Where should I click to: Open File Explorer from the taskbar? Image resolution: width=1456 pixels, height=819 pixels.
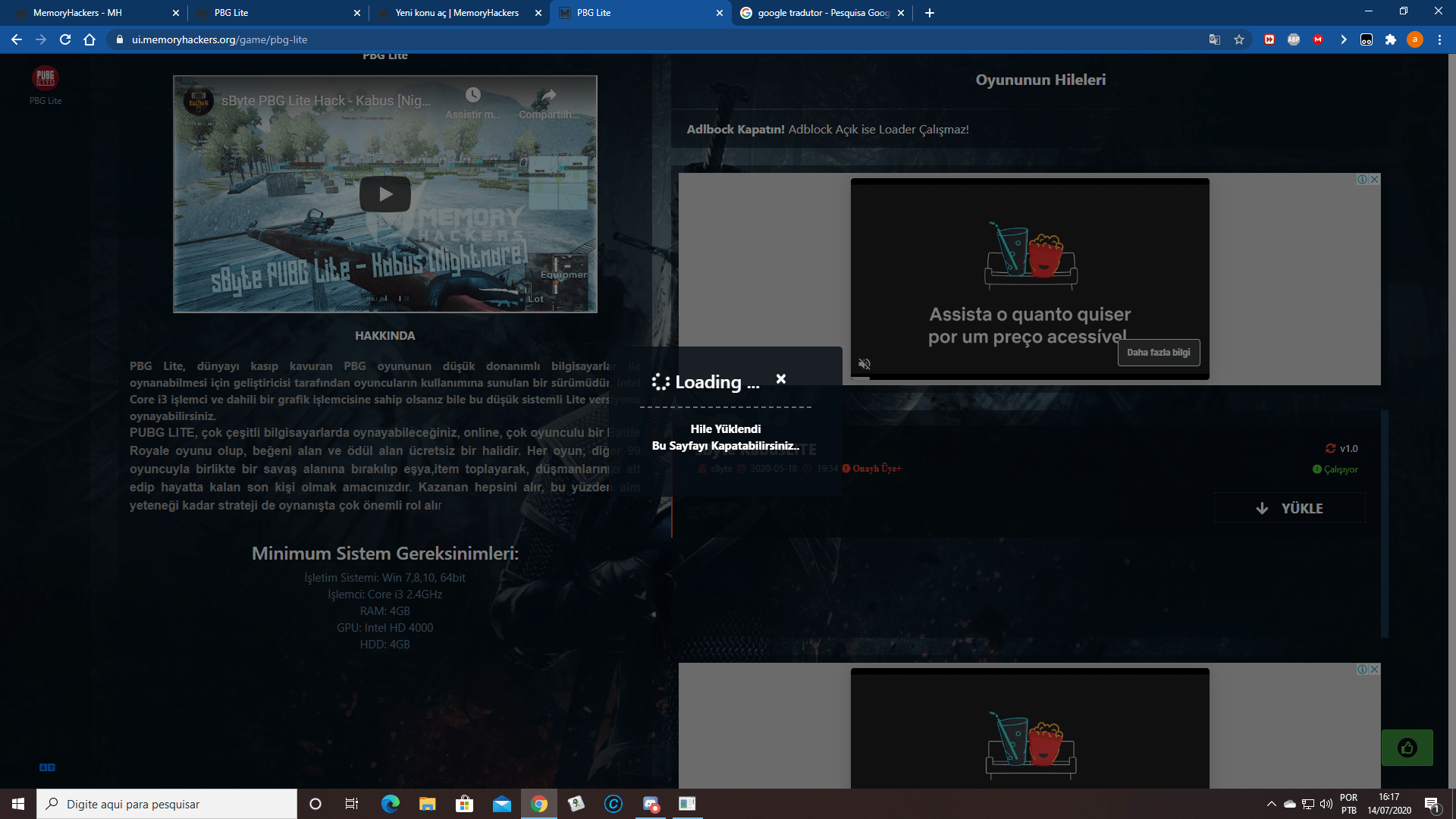click(x=427, y=804)
